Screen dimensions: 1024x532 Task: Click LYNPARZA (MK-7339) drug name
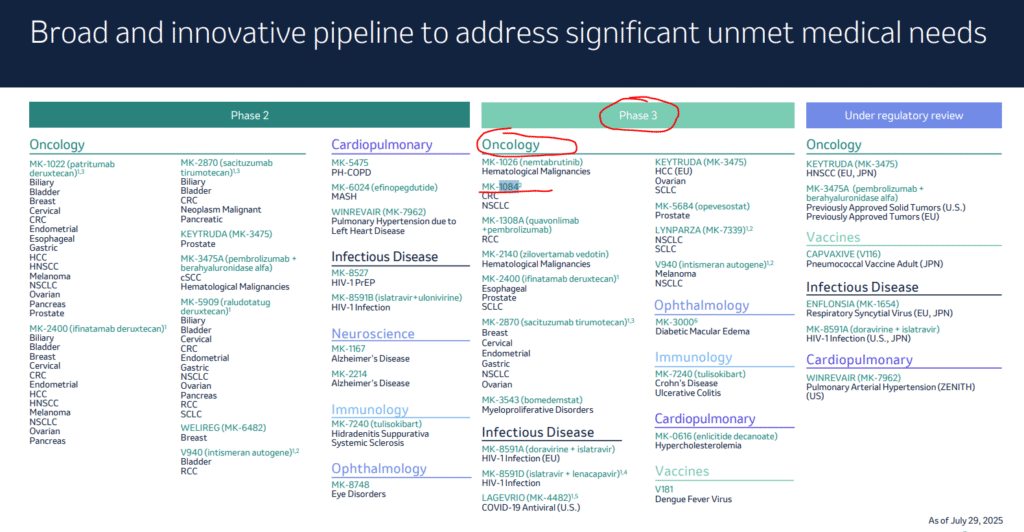(703, 230)
